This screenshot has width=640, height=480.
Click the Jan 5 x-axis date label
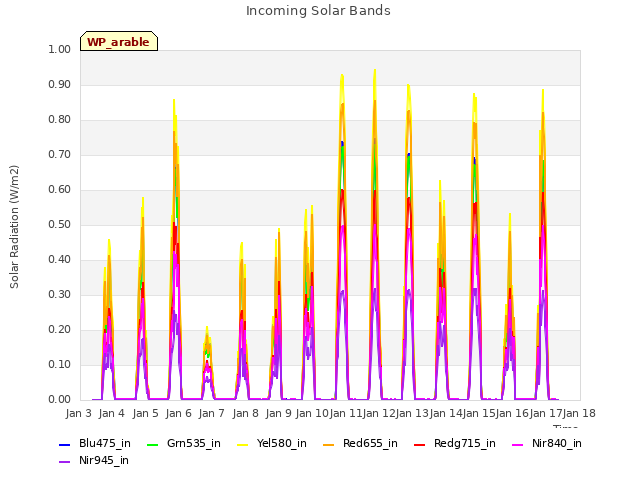(x=145, y=413)
